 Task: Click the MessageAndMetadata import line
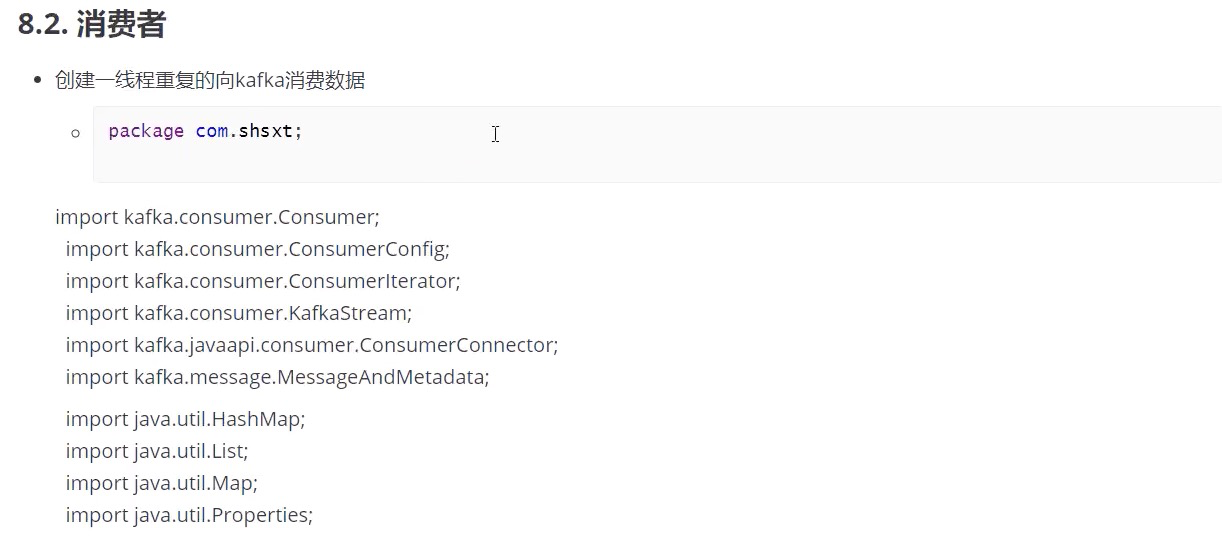[277, 377]
